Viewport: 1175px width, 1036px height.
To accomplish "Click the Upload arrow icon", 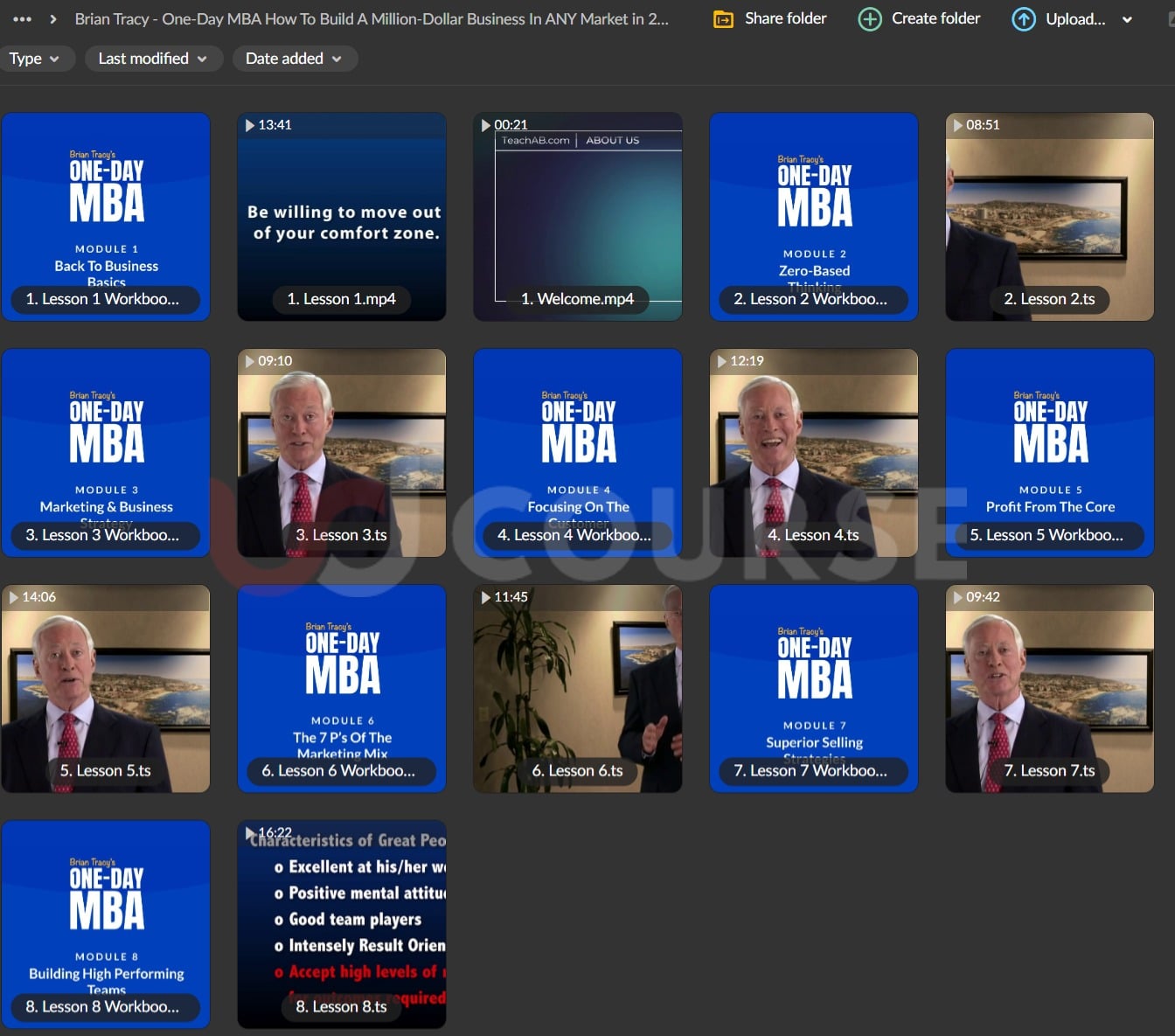I will point(1023,19).
